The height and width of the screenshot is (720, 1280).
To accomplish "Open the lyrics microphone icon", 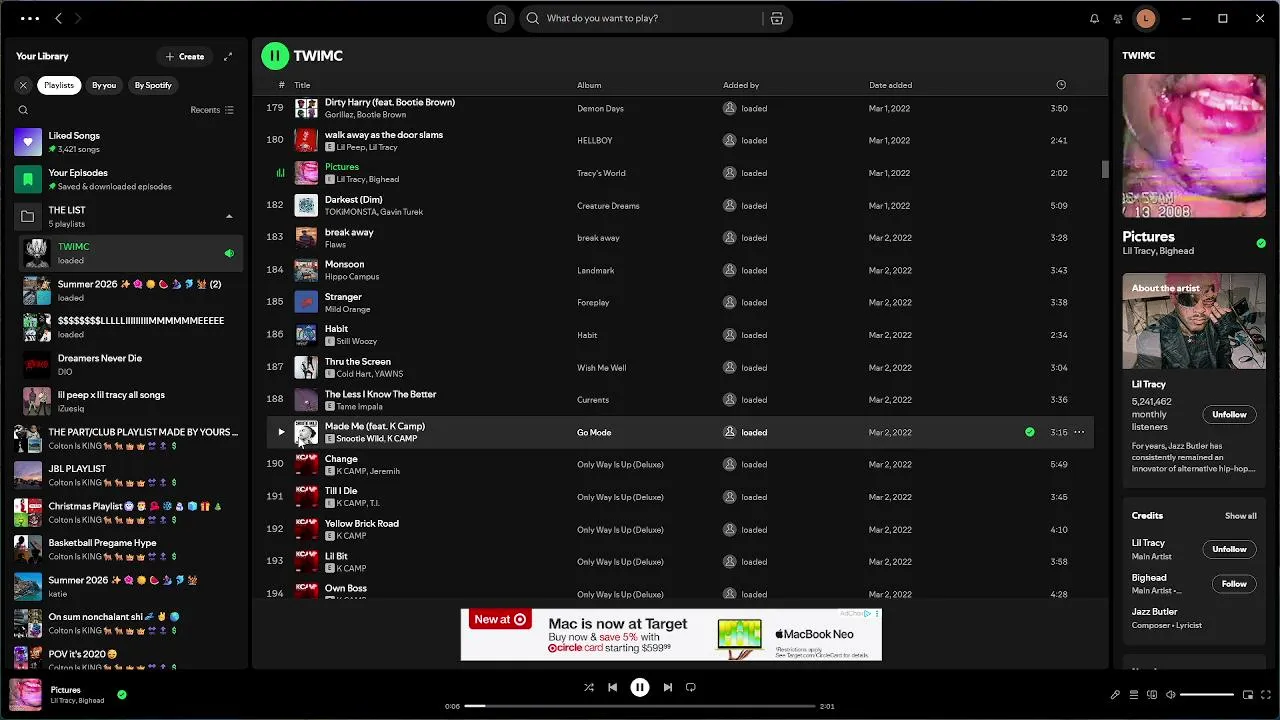I will [x=1115, y=694].
